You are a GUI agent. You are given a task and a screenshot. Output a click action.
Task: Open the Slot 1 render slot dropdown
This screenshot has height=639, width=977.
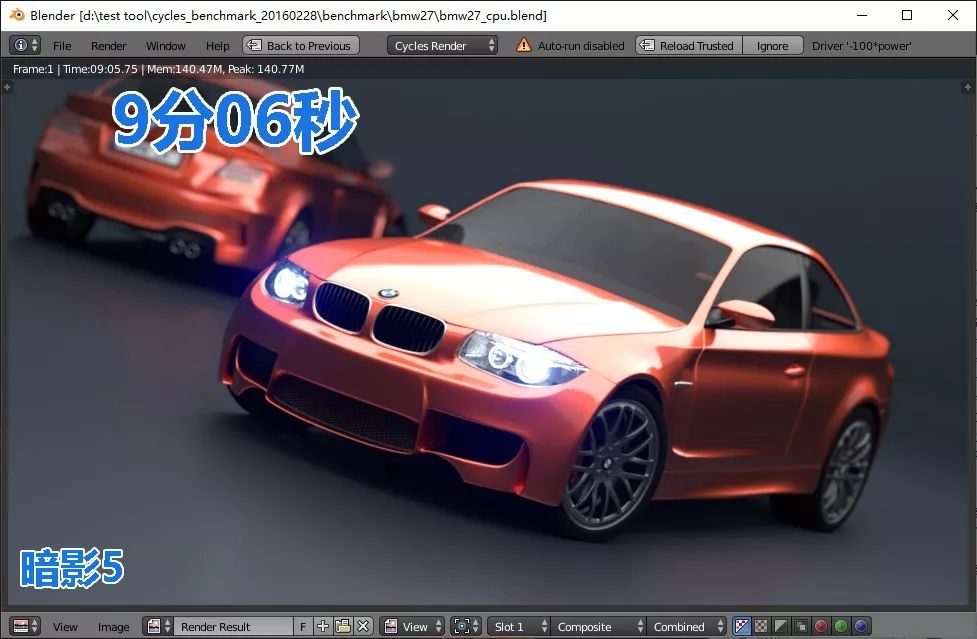[518, 626]
